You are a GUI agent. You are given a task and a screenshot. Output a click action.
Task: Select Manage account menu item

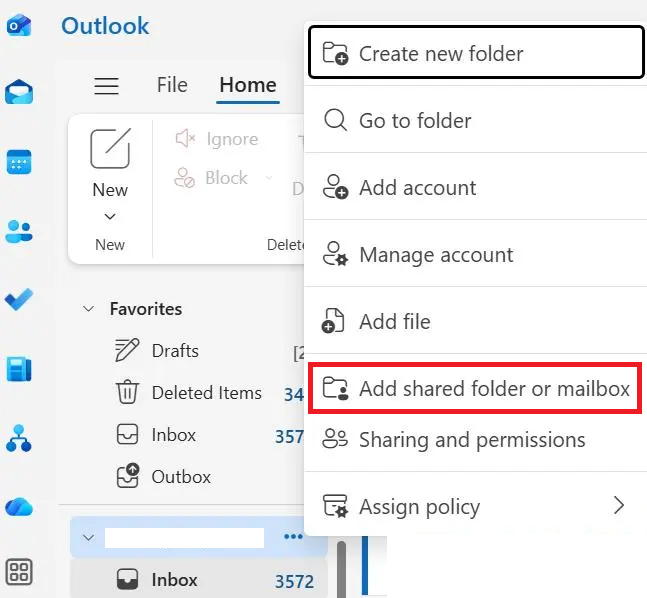475,254
